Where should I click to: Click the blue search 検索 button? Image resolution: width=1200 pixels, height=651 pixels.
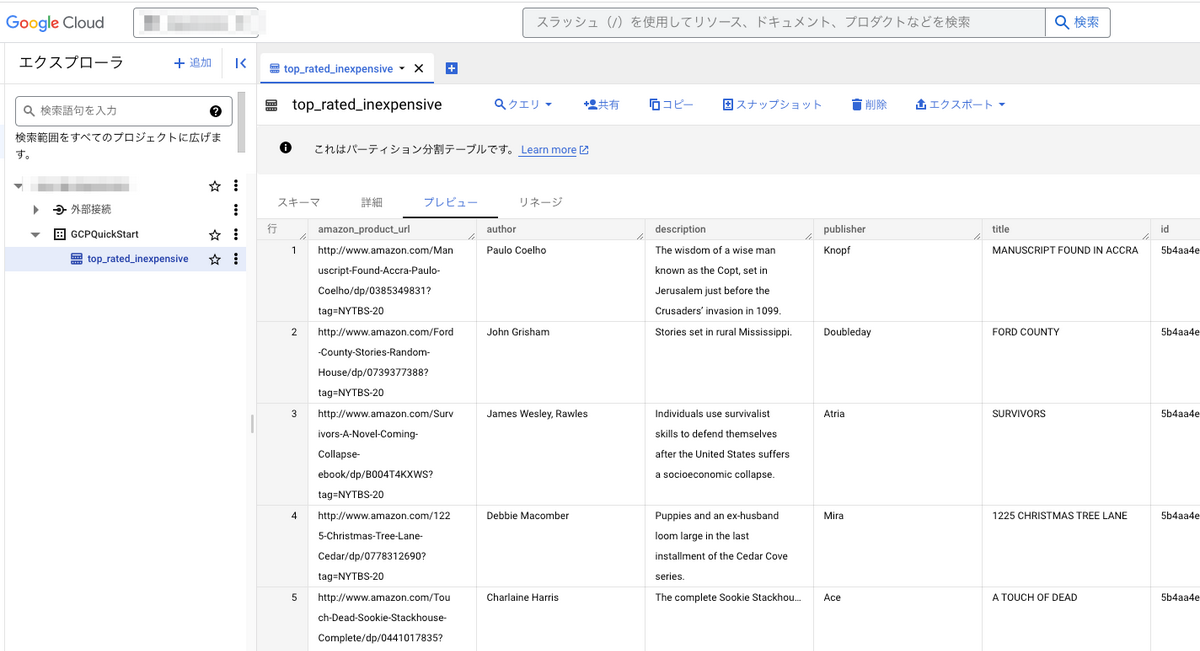[x=1077, y=22]
